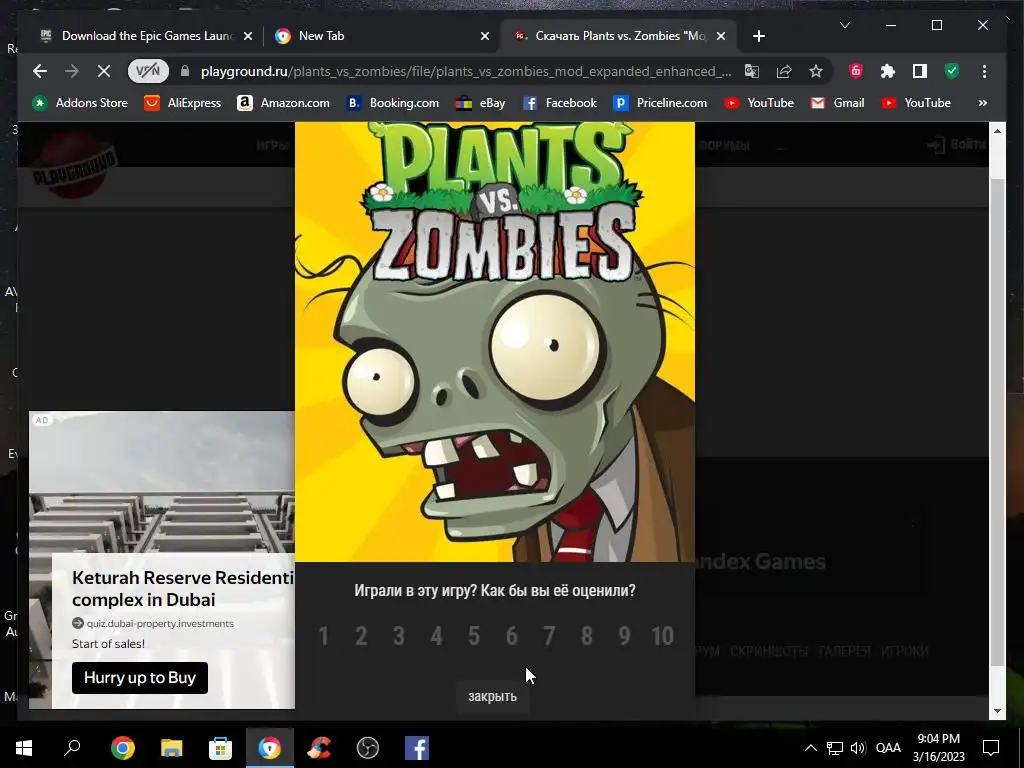Click the закрыть button to close popup

point(492,696)
